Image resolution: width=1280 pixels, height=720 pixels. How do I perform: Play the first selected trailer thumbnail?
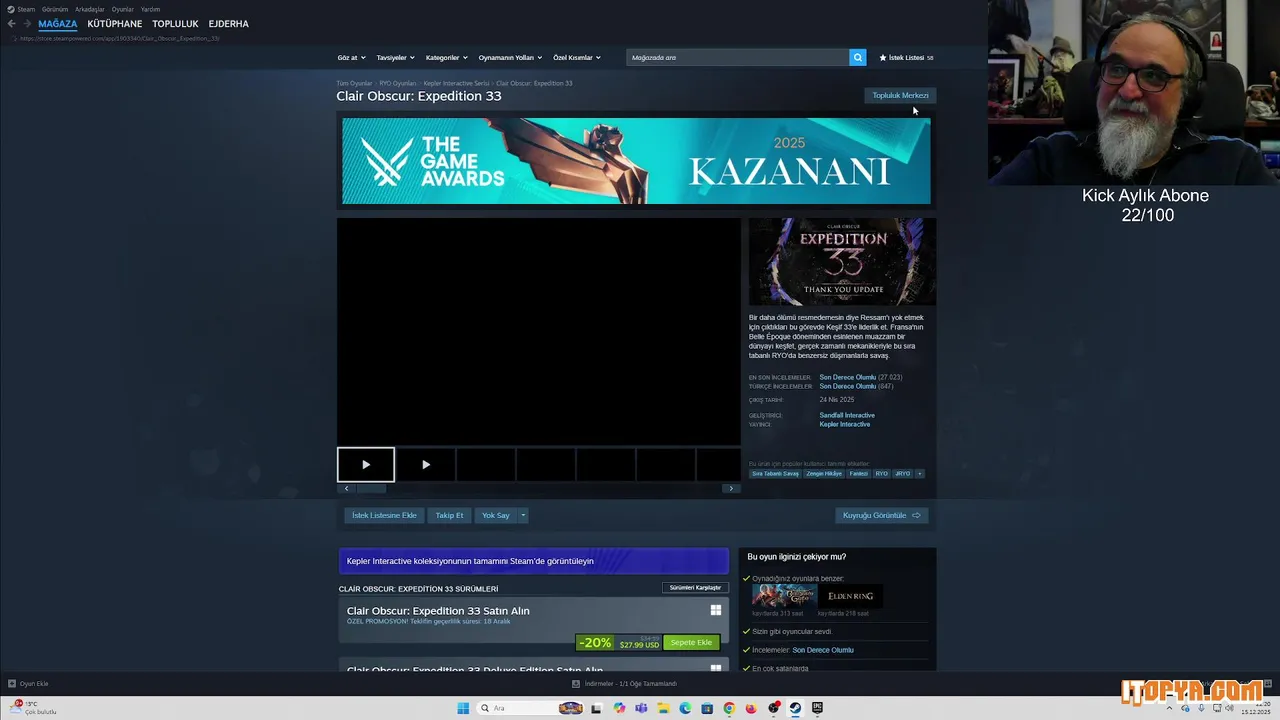coord(366,464)
